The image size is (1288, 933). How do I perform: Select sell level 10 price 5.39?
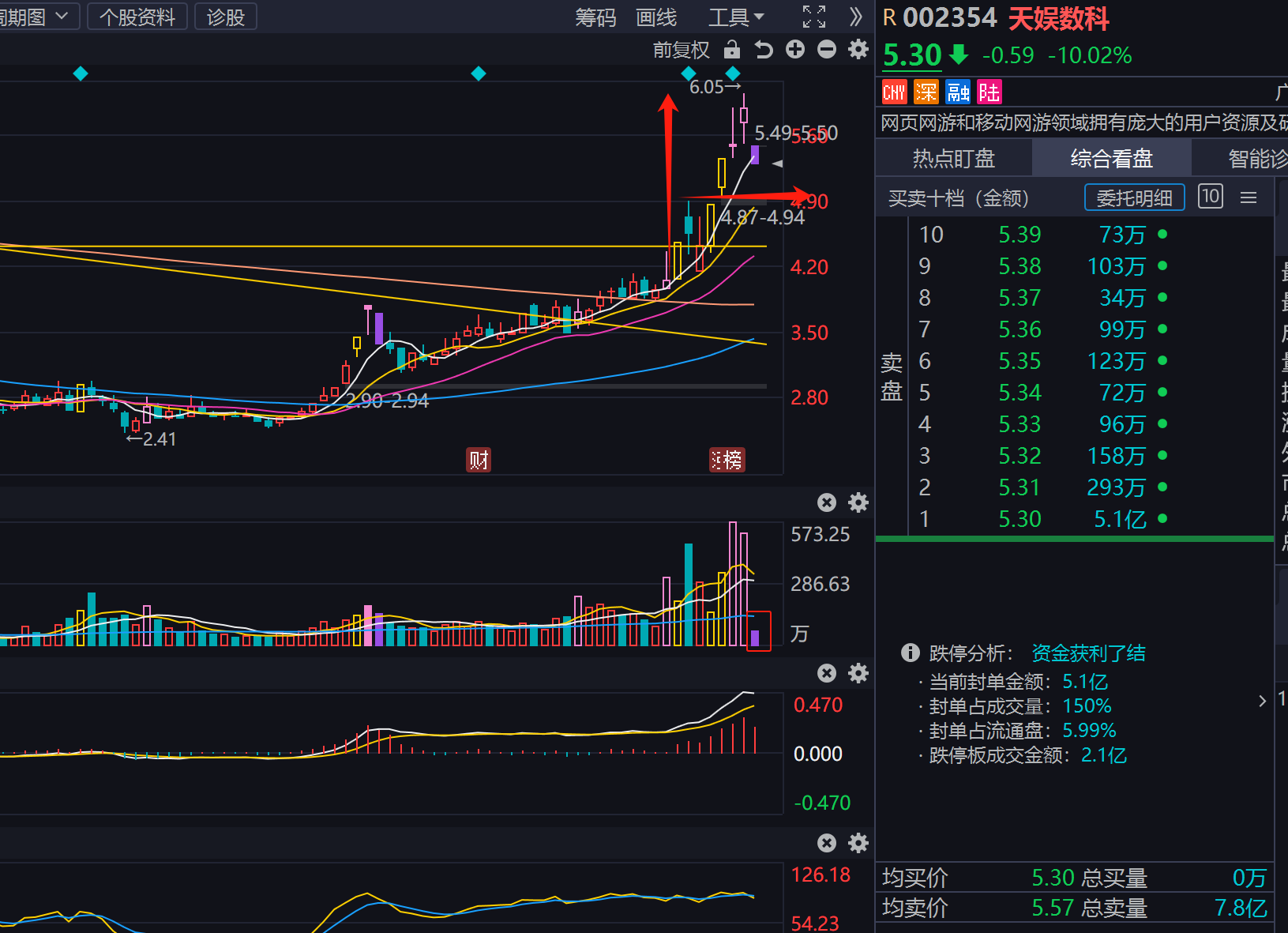pos(1020,235)
